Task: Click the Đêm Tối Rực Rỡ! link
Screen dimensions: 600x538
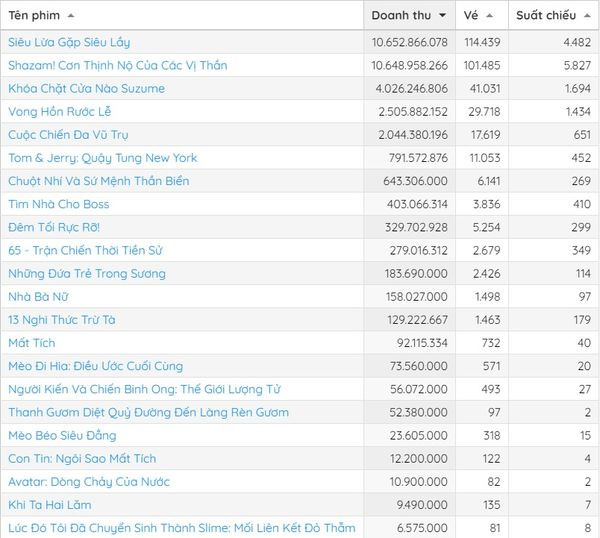Action: point(59,227)
